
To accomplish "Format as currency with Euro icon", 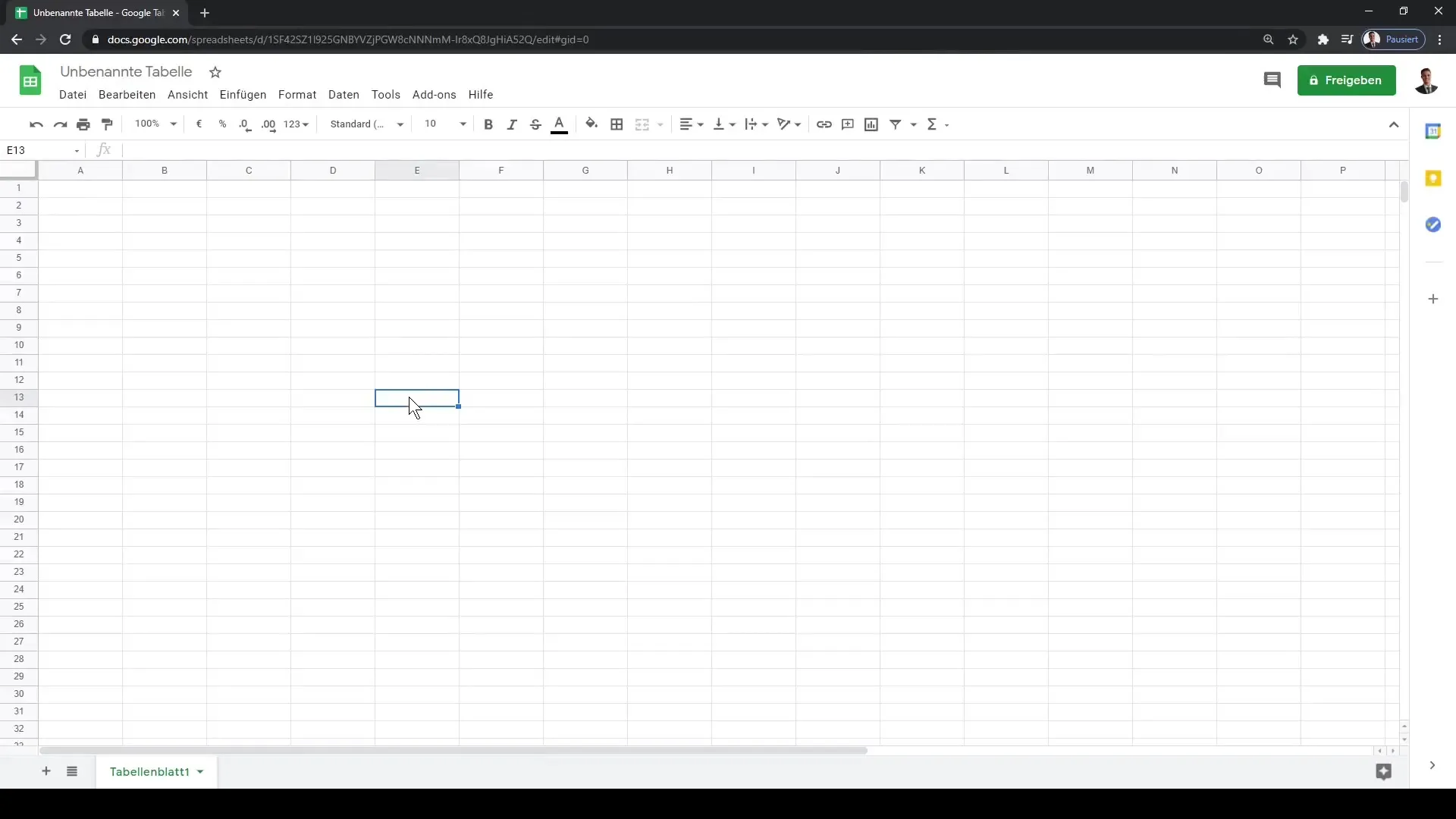I will coord(199,124).
